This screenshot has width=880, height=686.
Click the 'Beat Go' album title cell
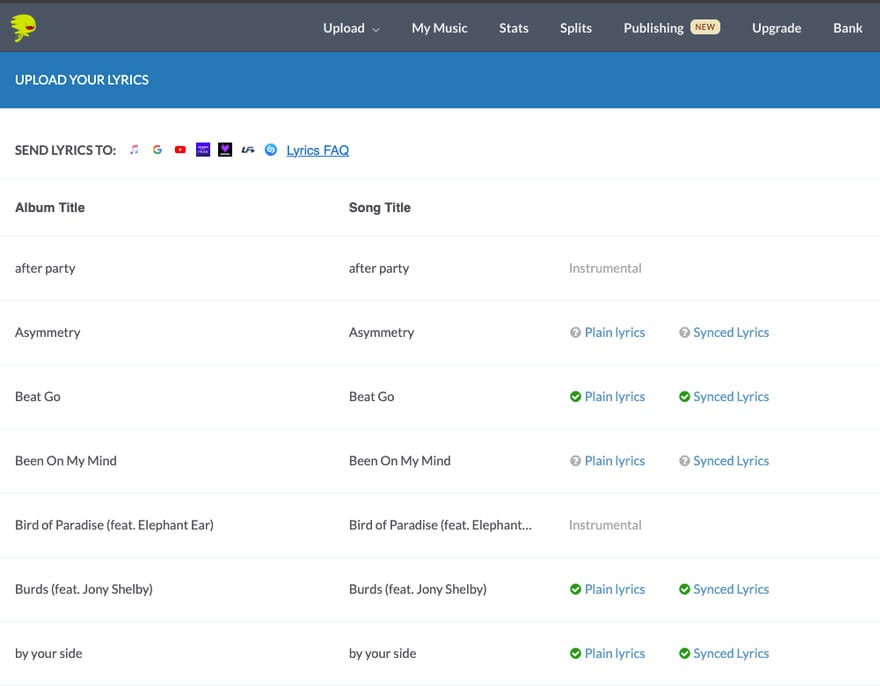click(x=38, y=396)
